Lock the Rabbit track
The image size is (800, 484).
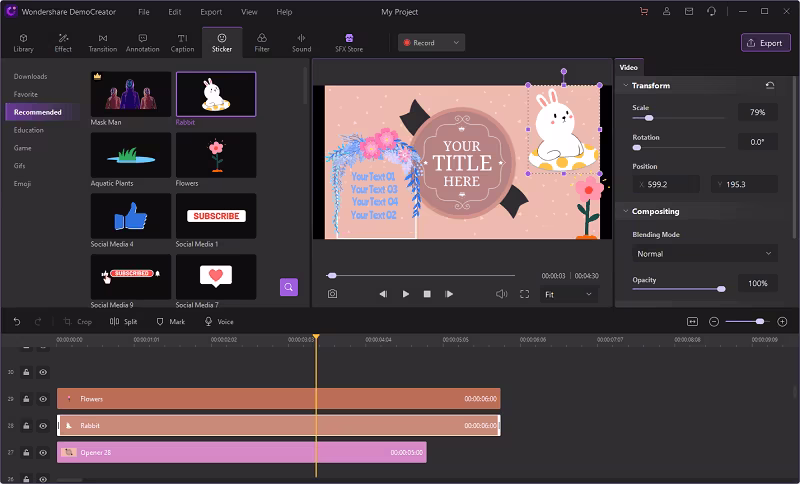click(27, 426)
